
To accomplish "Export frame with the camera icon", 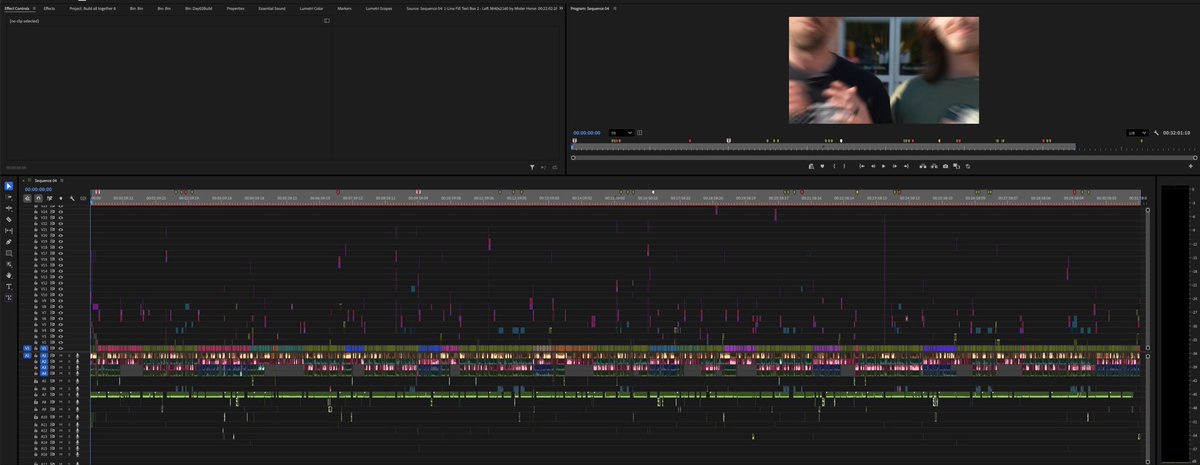I will tap(945, 166).
